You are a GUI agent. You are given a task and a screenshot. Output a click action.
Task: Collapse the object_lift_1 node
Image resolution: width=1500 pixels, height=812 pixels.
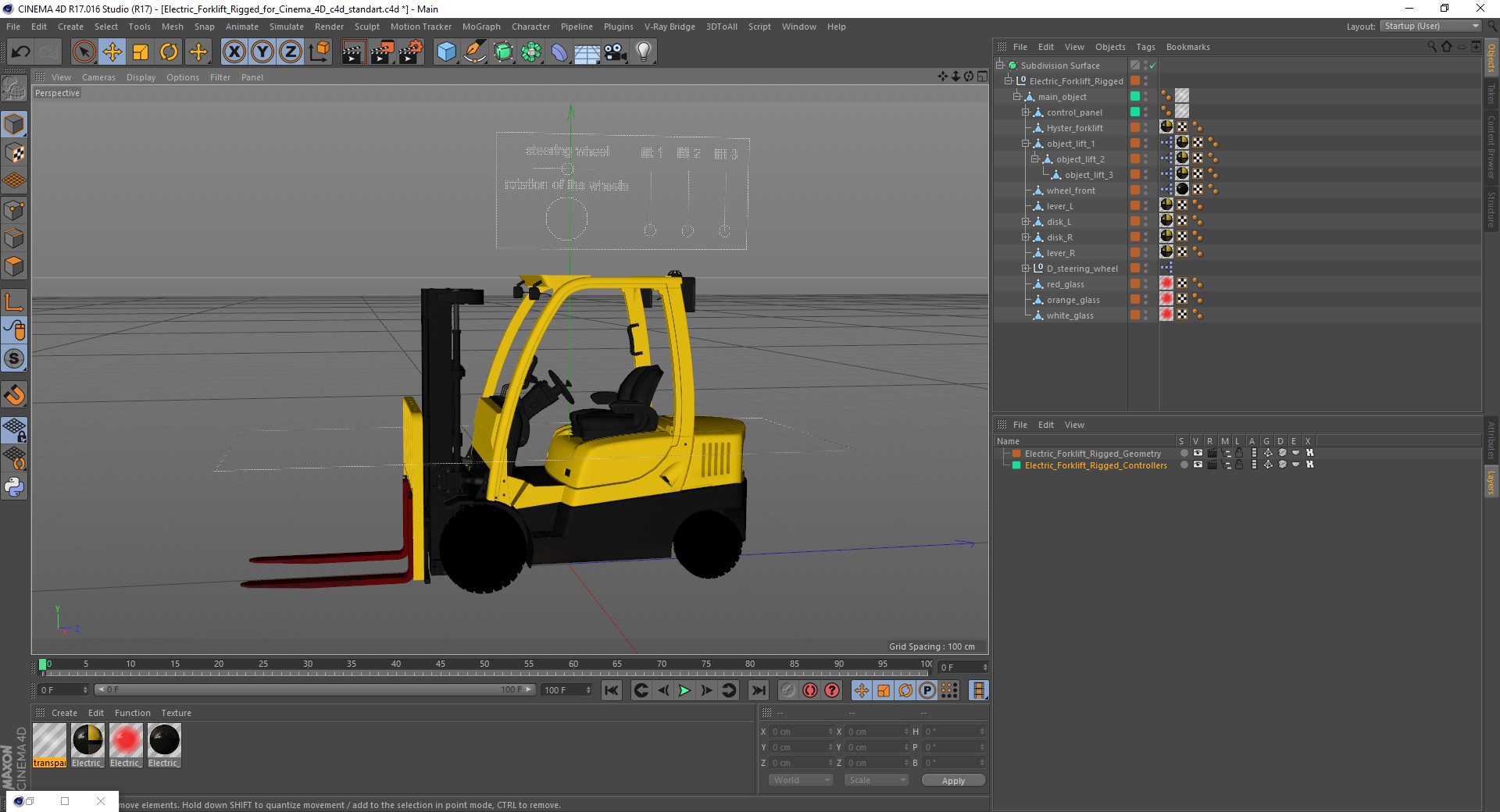[x=1026, y=144]
